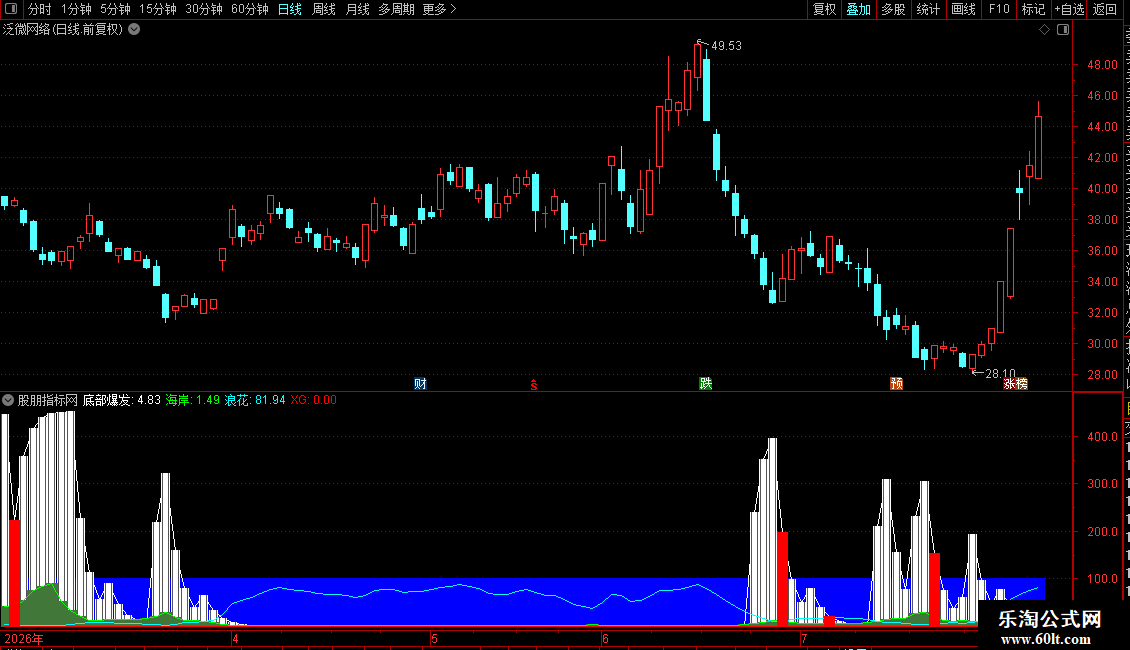Open the 多股 multi-stock view
This screenshot has width=1130, height=650.
click(x=893, y=9)
